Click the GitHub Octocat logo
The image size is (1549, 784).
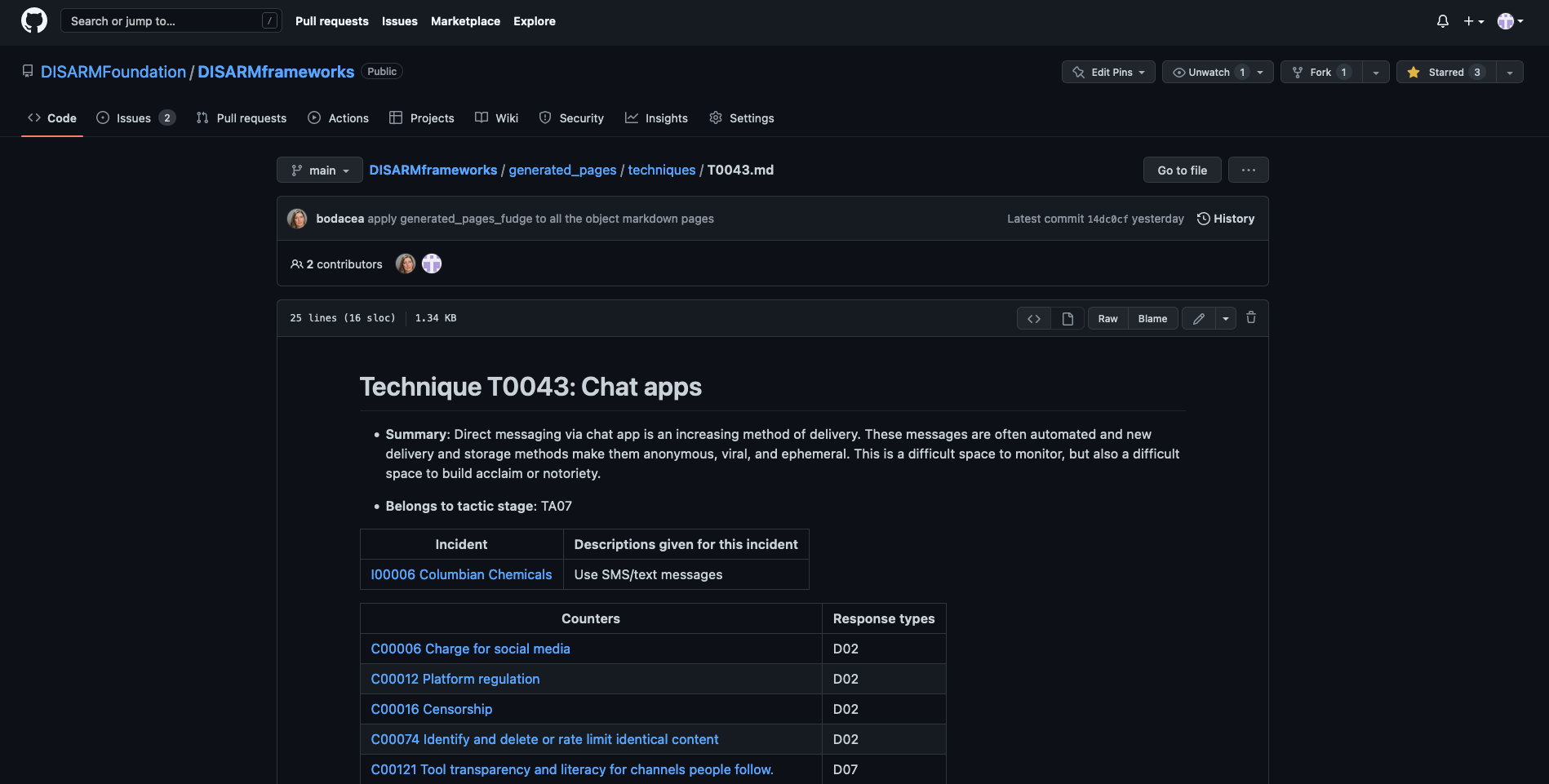[34, 20]
